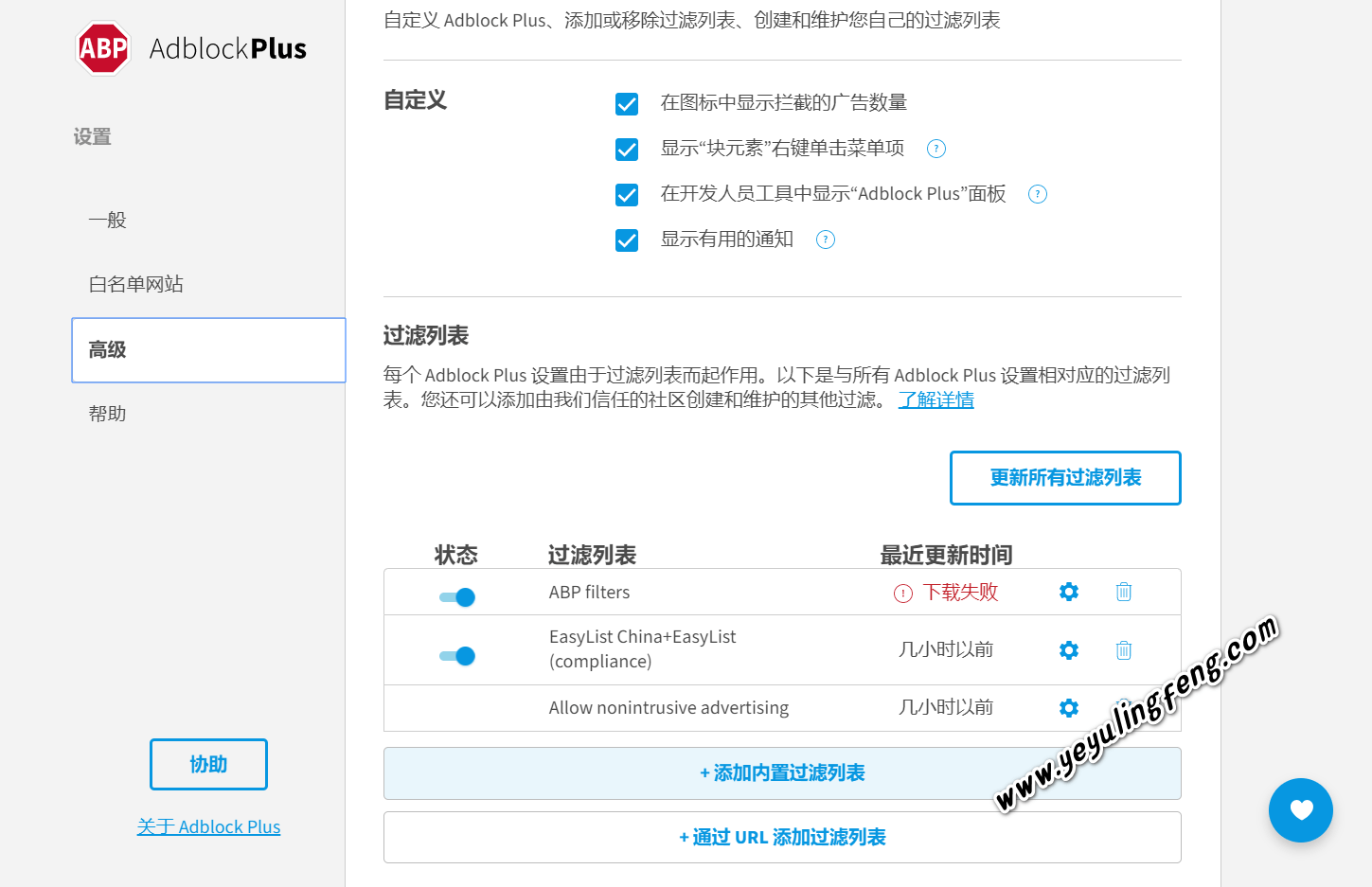Image resolution: width=1372 pixels, height=887 pixels.
Task: Uncheck 显示“块元素”右键单击菜单项
Action: [x=627, y=149]
